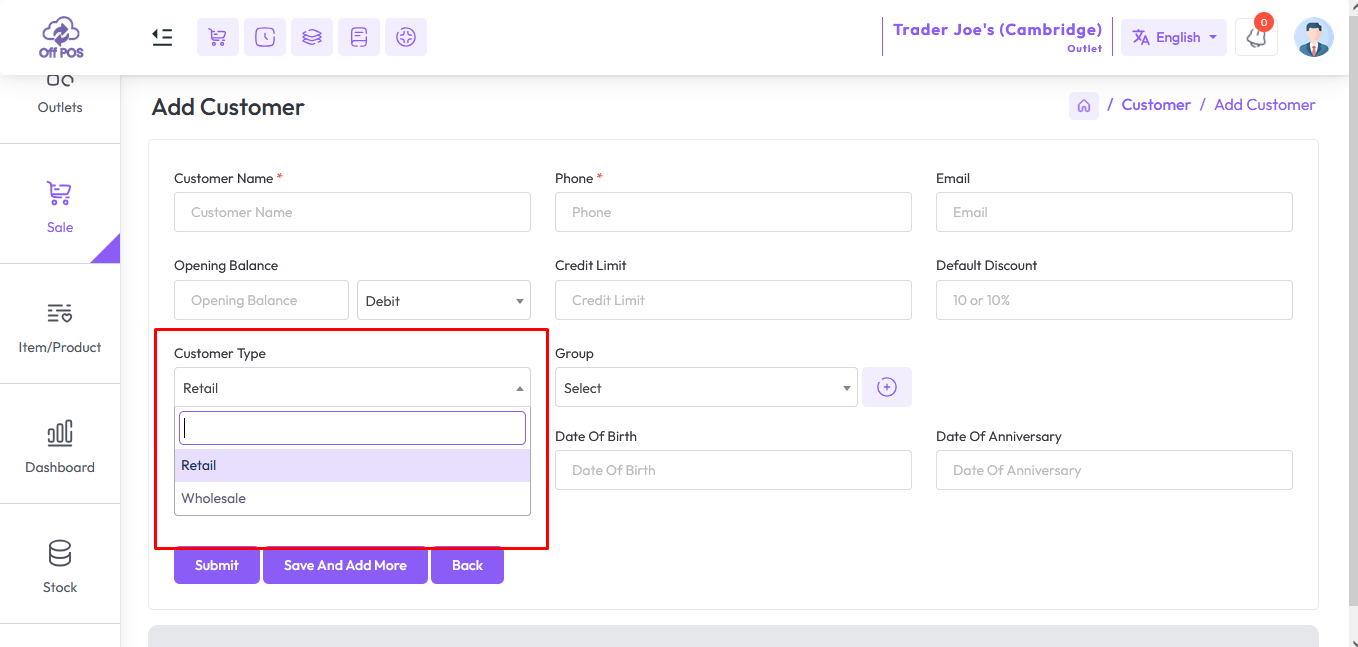Click the shopping cart icon in top toolbar
1358x647 pixels.
(217, 37)
